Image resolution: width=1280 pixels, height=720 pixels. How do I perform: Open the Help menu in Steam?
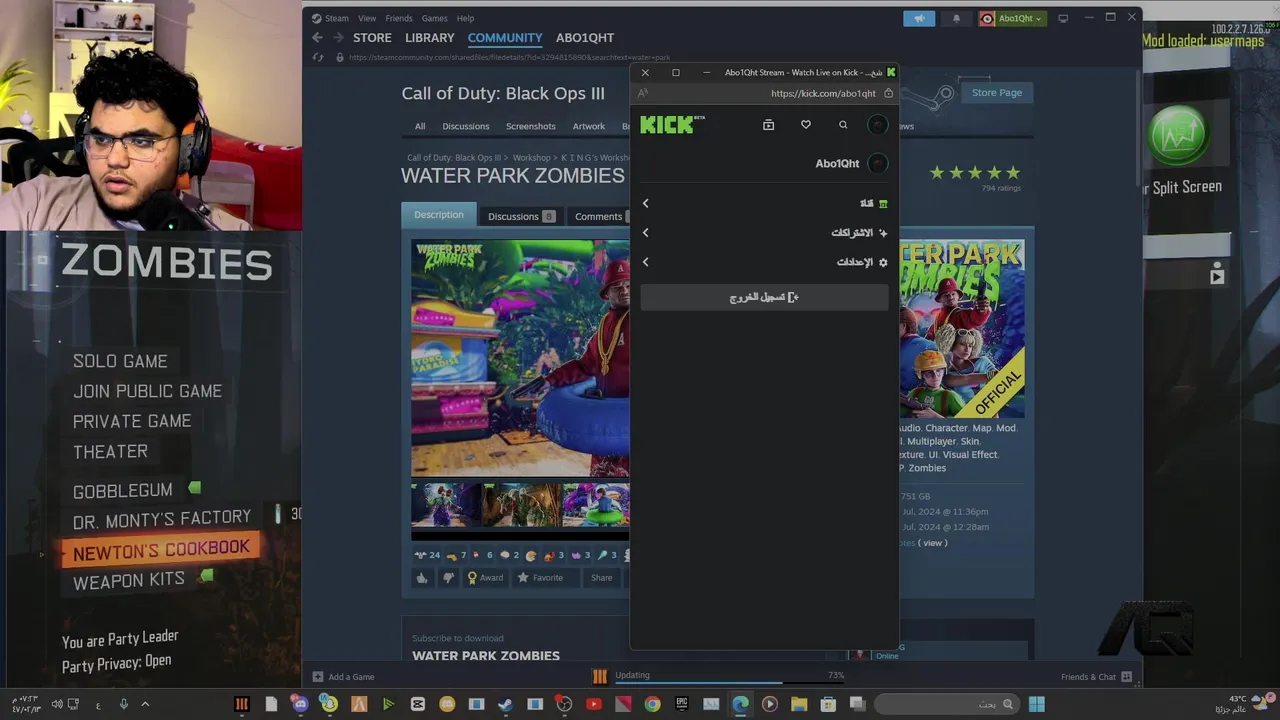coord(465,18)
